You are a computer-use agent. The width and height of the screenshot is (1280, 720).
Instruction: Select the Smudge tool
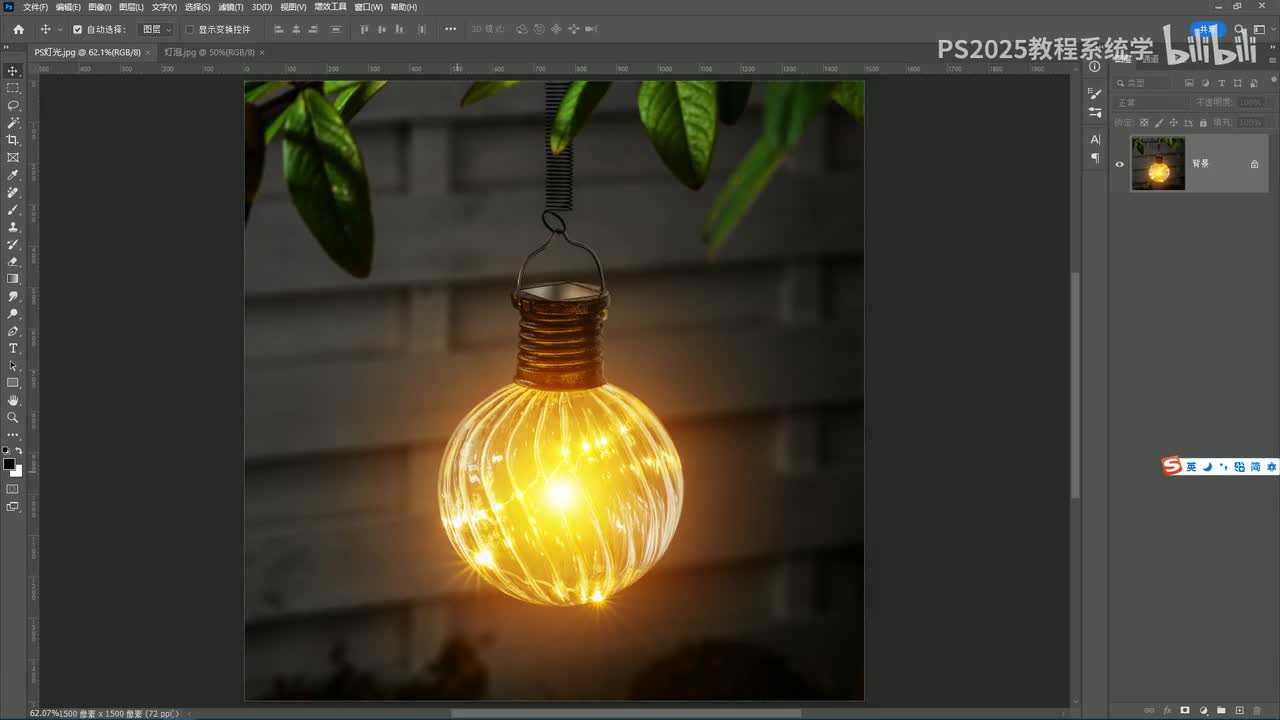pyautogui.click(x=13, y=296)
